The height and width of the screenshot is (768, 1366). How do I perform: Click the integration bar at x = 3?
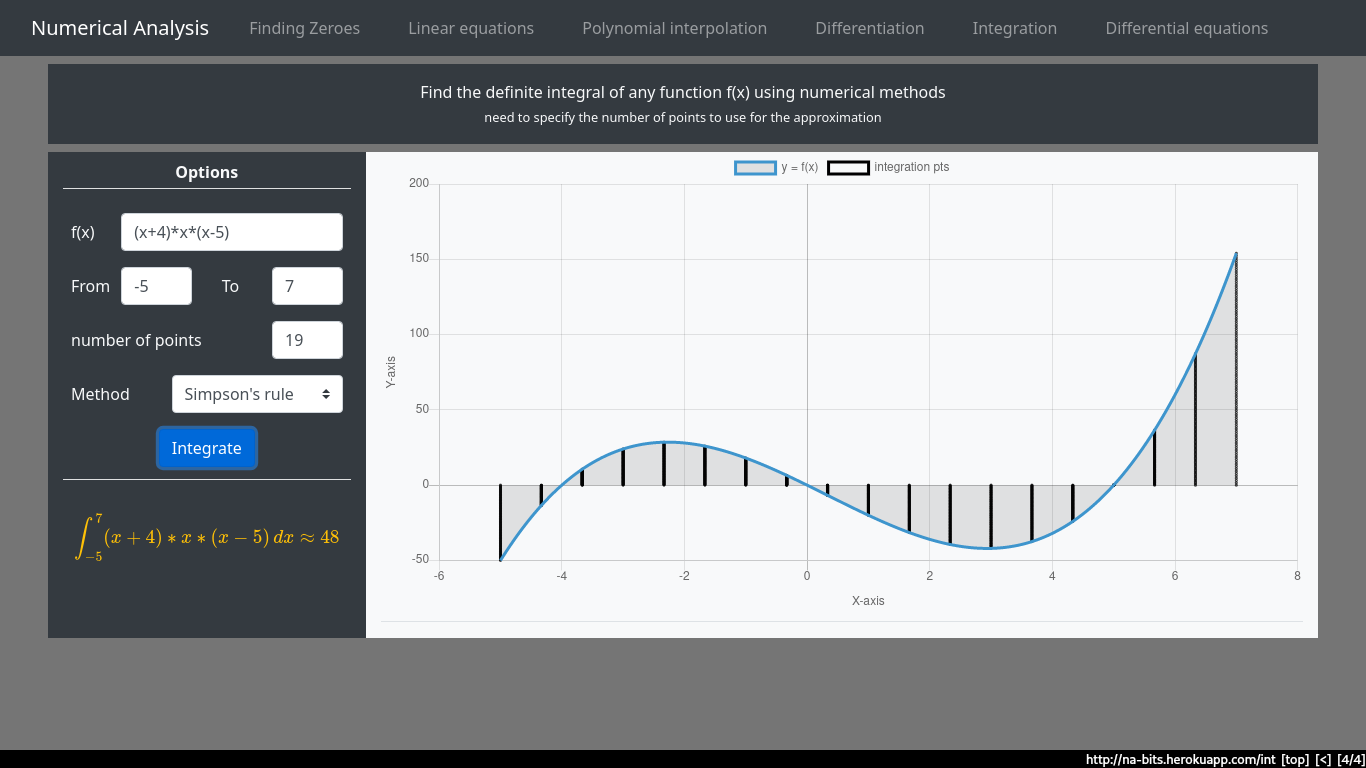click(991, 516)
